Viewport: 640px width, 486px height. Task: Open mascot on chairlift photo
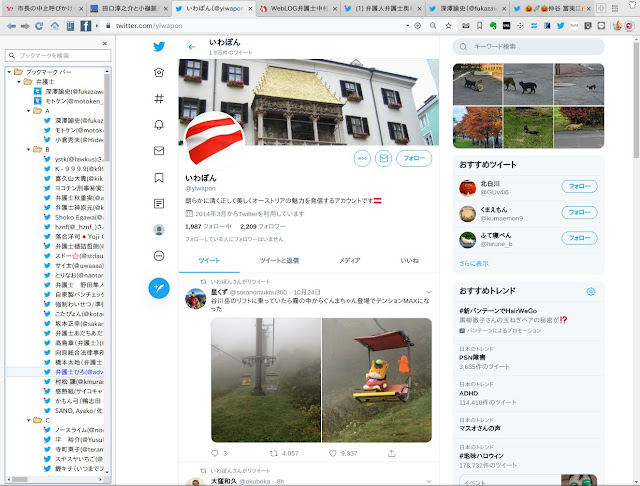point(377,380)
